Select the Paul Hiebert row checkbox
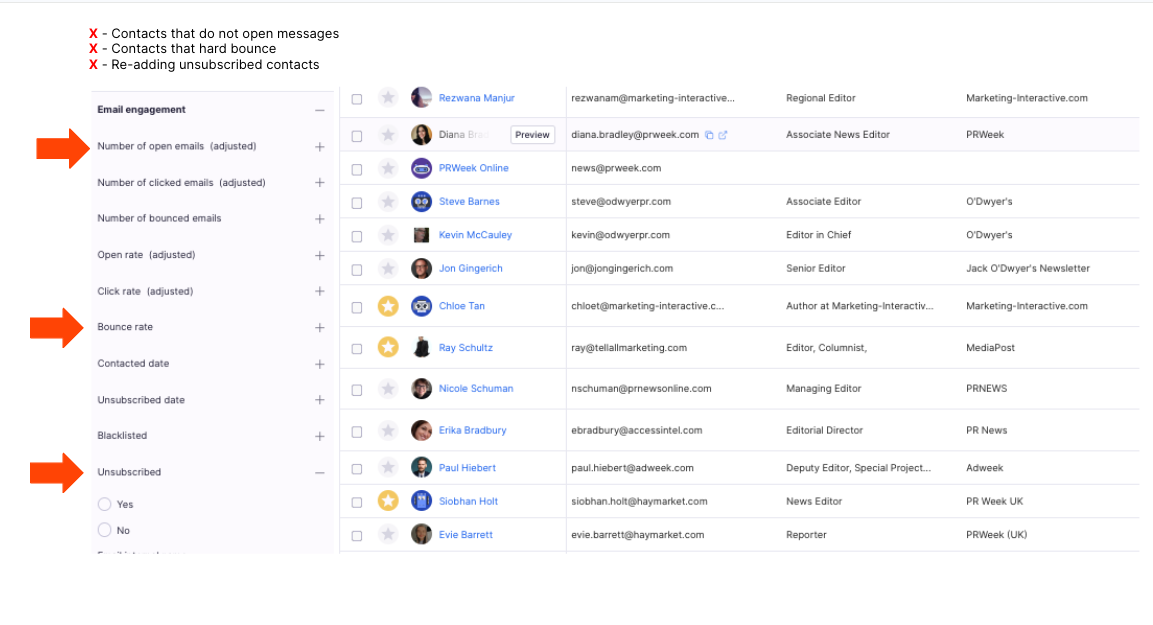1153x625 pixels. coord(357,469)
